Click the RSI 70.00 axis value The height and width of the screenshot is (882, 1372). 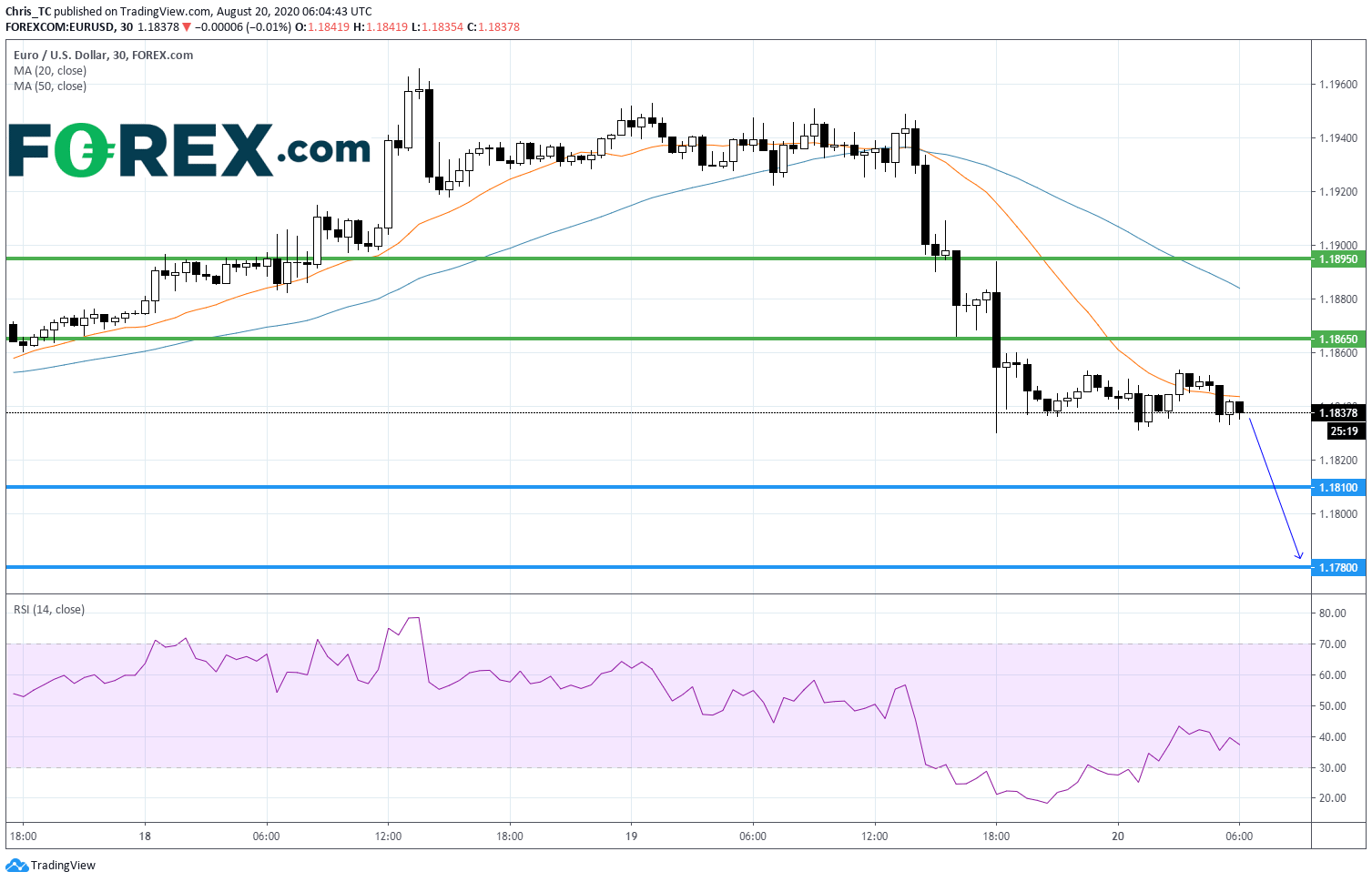1333,644
